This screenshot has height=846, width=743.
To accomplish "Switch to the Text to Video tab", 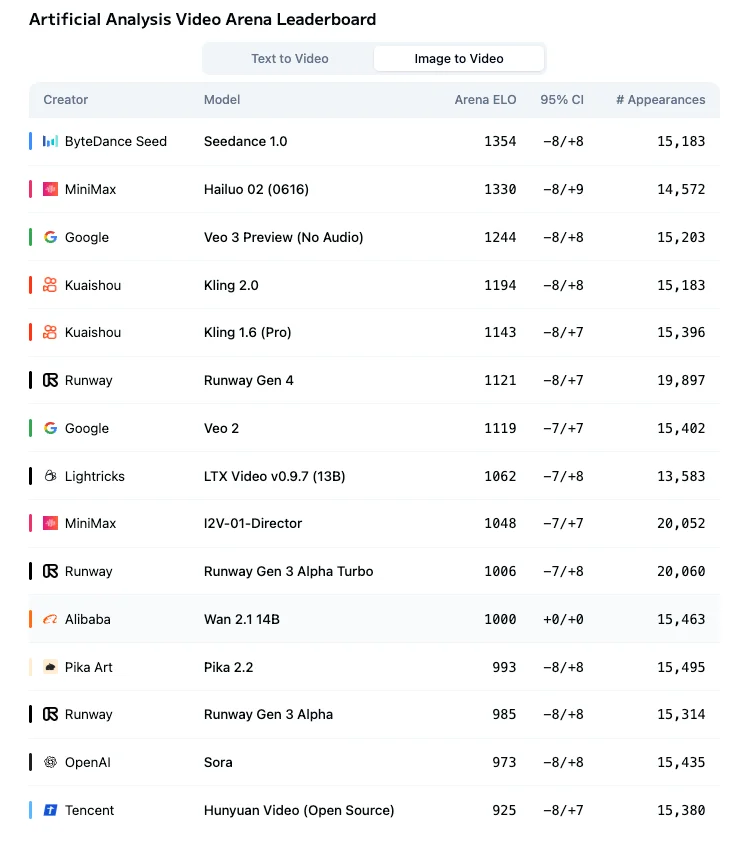I will [290, 58].
